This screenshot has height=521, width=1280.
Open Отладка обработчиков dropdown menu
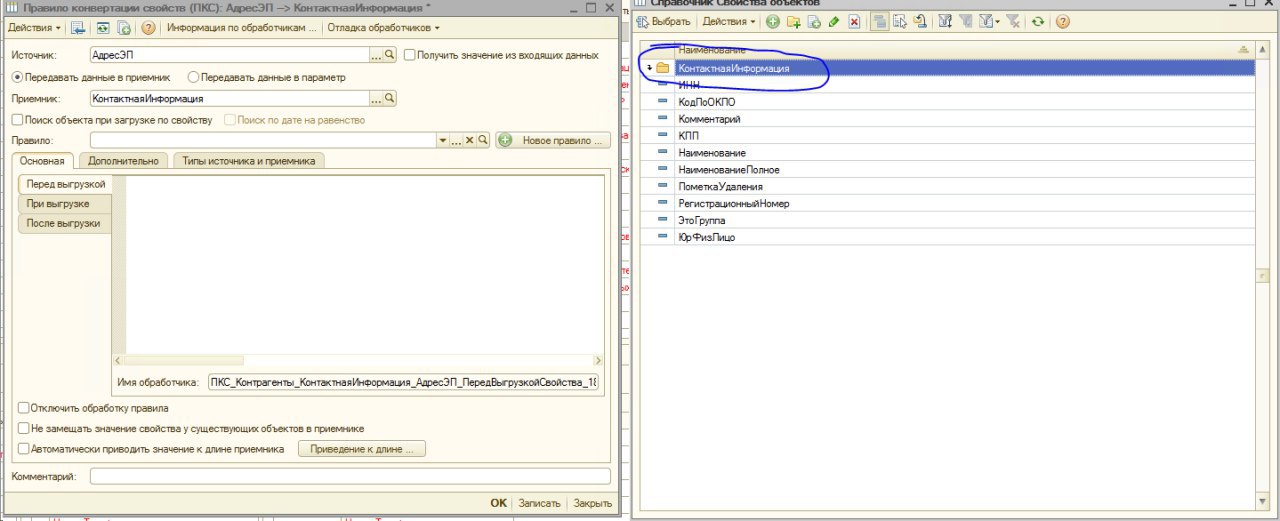click(x=384, y=27)
